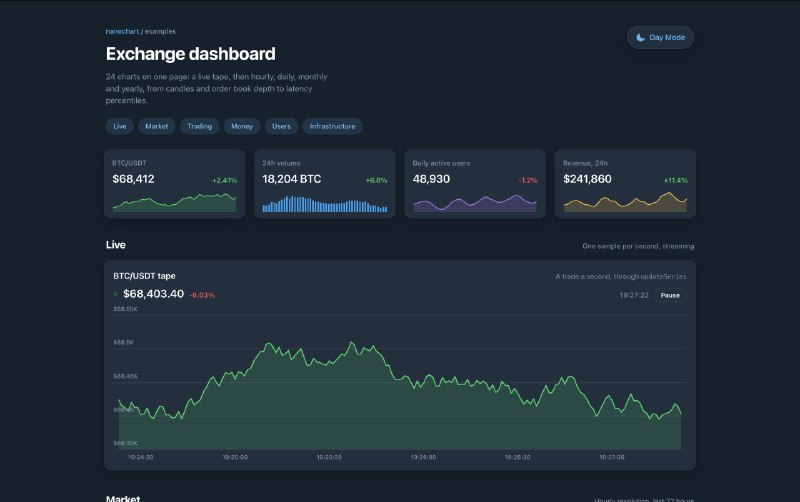This screenshot has width=800, height=502.
Task: Click the $241,860 revenue value
Action: 587,179
